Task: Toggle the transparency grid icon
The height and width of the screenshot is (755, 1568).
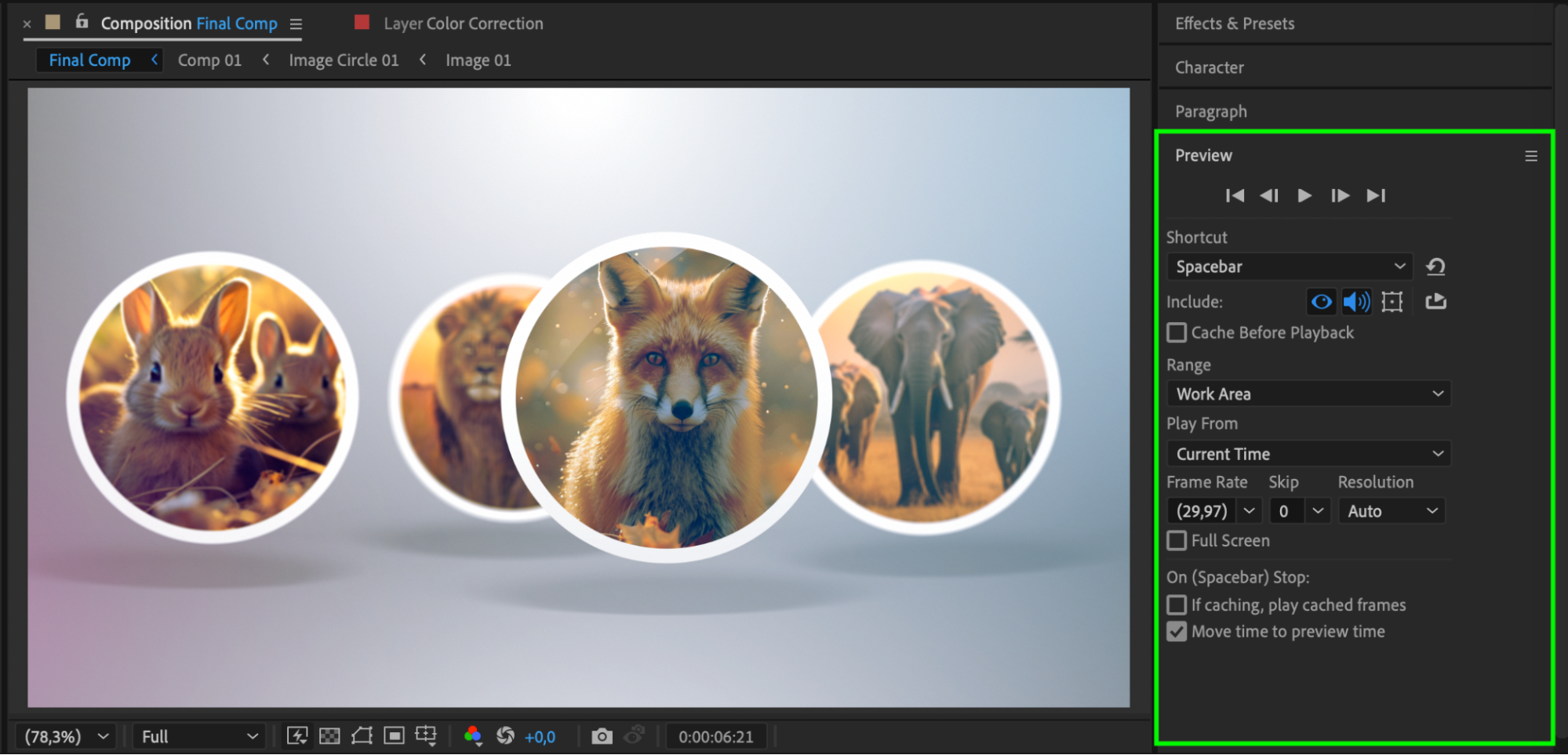Action: coord(330,736)
